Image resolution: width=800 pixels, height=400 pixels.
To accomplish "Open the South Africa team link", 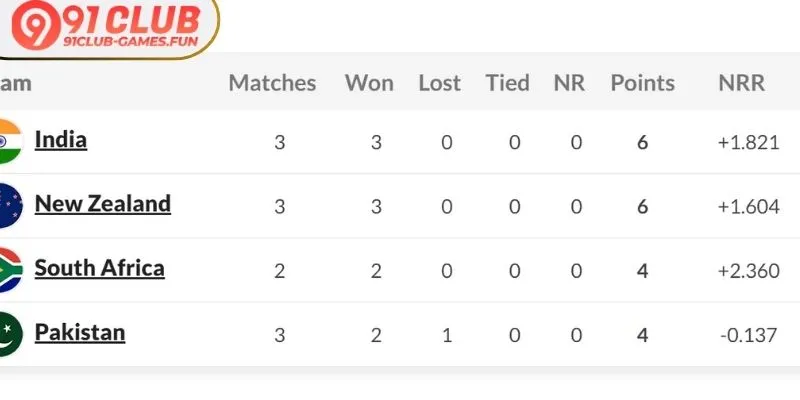I will [x=100, y=268].
